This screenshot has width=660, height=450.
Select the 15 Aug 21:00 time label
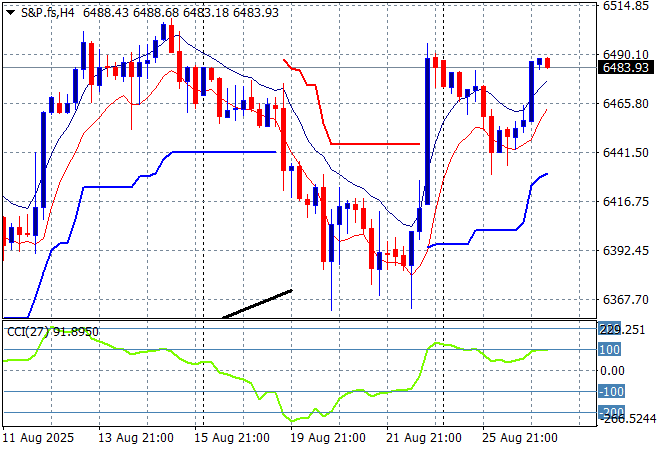point(232,438)
